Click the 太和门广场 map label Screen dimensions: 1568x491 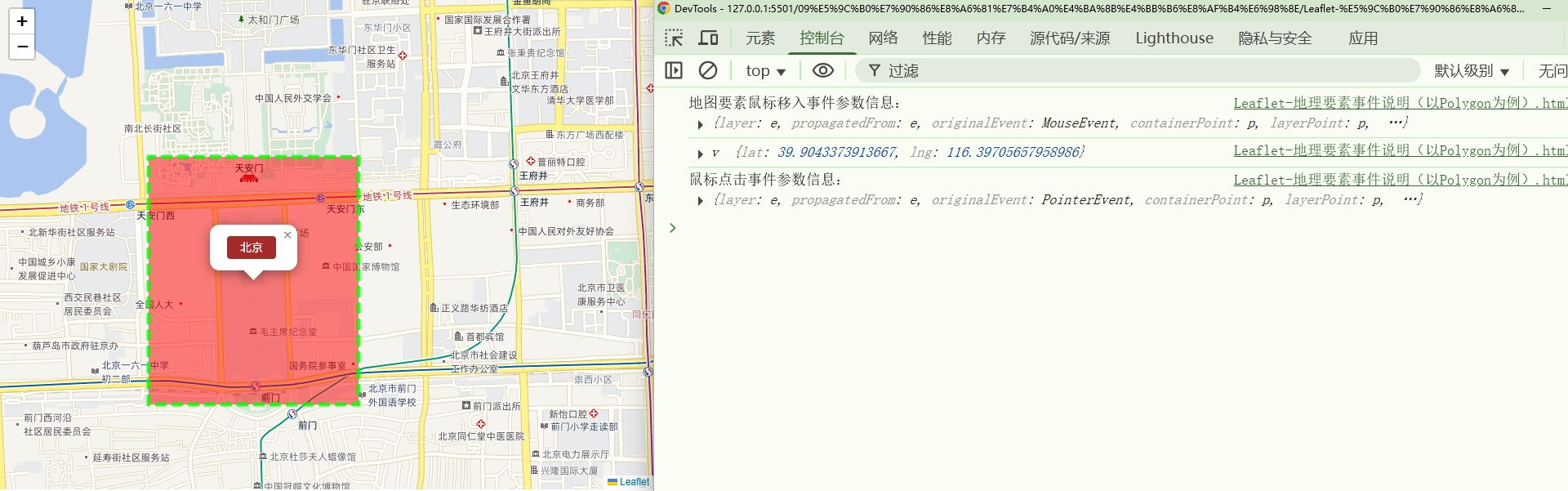pyautogui.click(x=274, y=20)
